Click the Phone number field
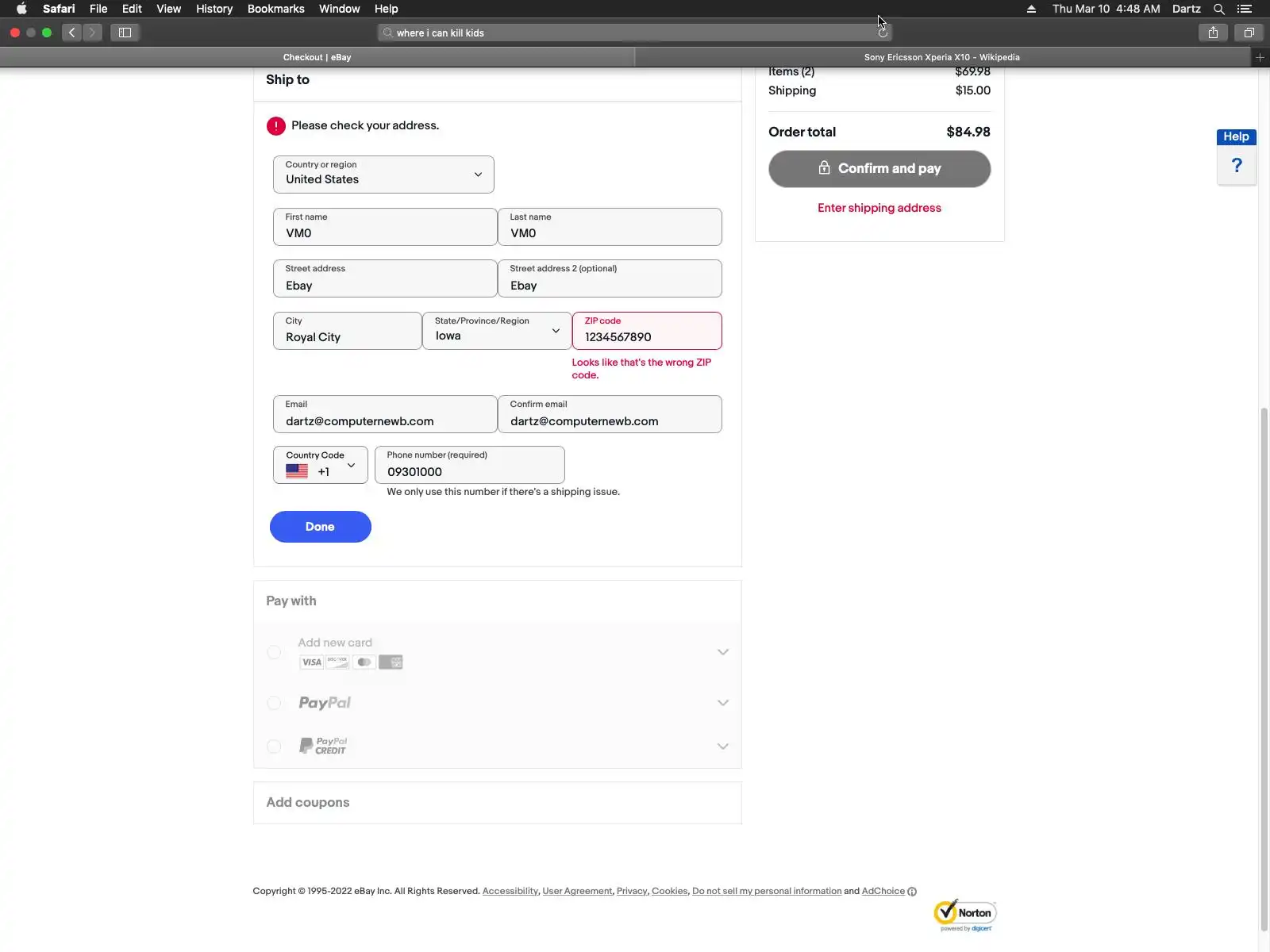The image size is (1270, 952). click(x=470, y=465)
